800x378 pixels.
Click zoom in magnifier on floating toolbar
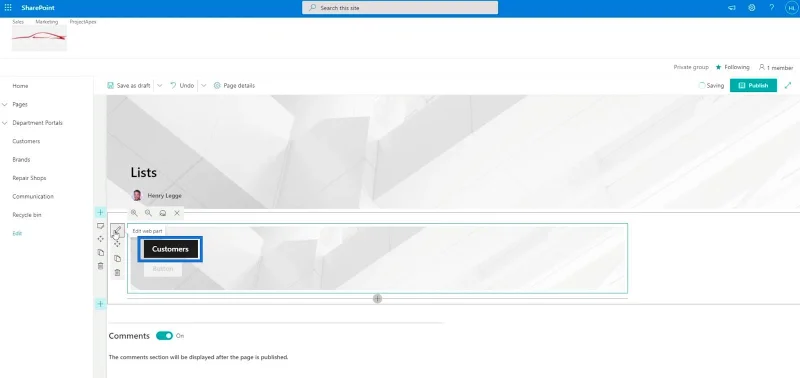click(x=134, y=213)
